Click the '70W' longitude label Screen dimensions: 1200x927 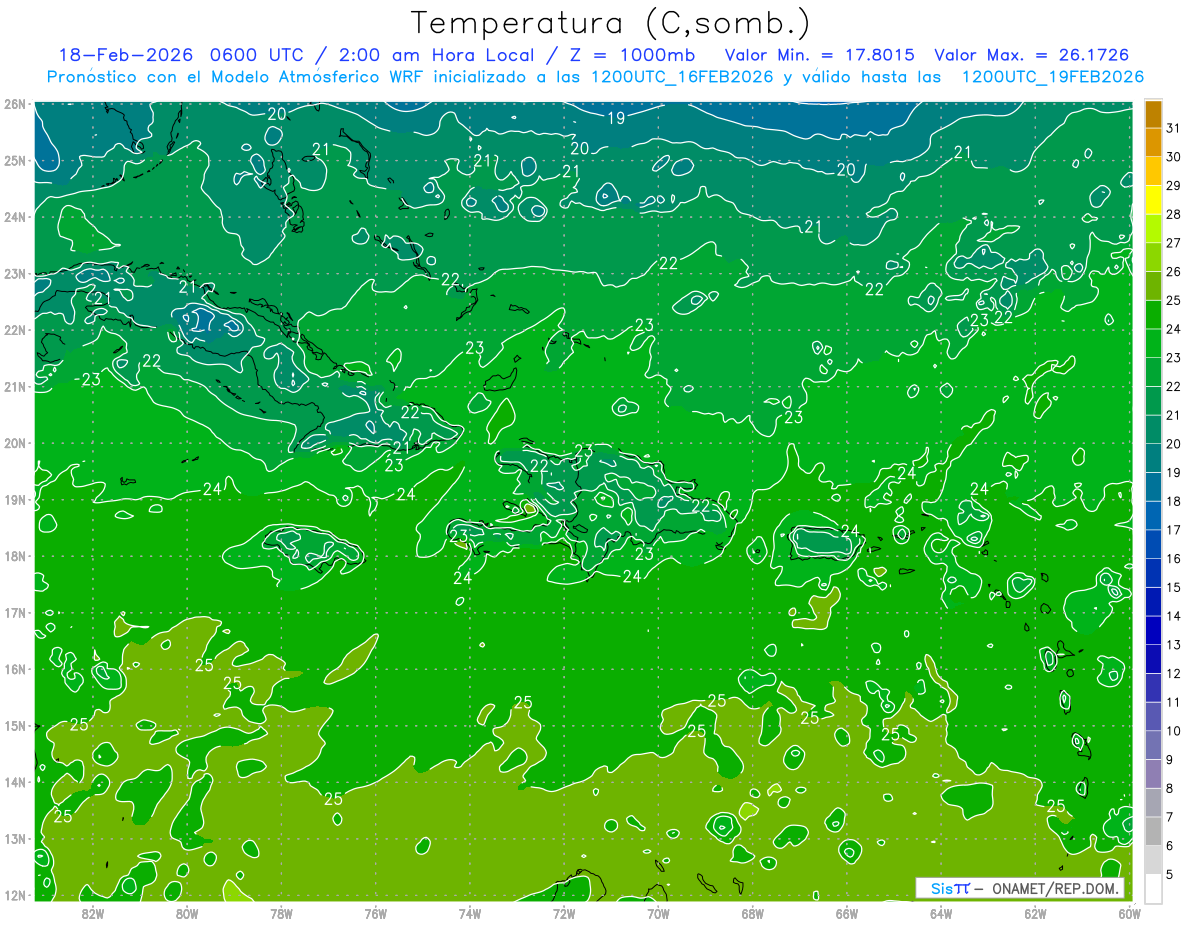[658, 913]
